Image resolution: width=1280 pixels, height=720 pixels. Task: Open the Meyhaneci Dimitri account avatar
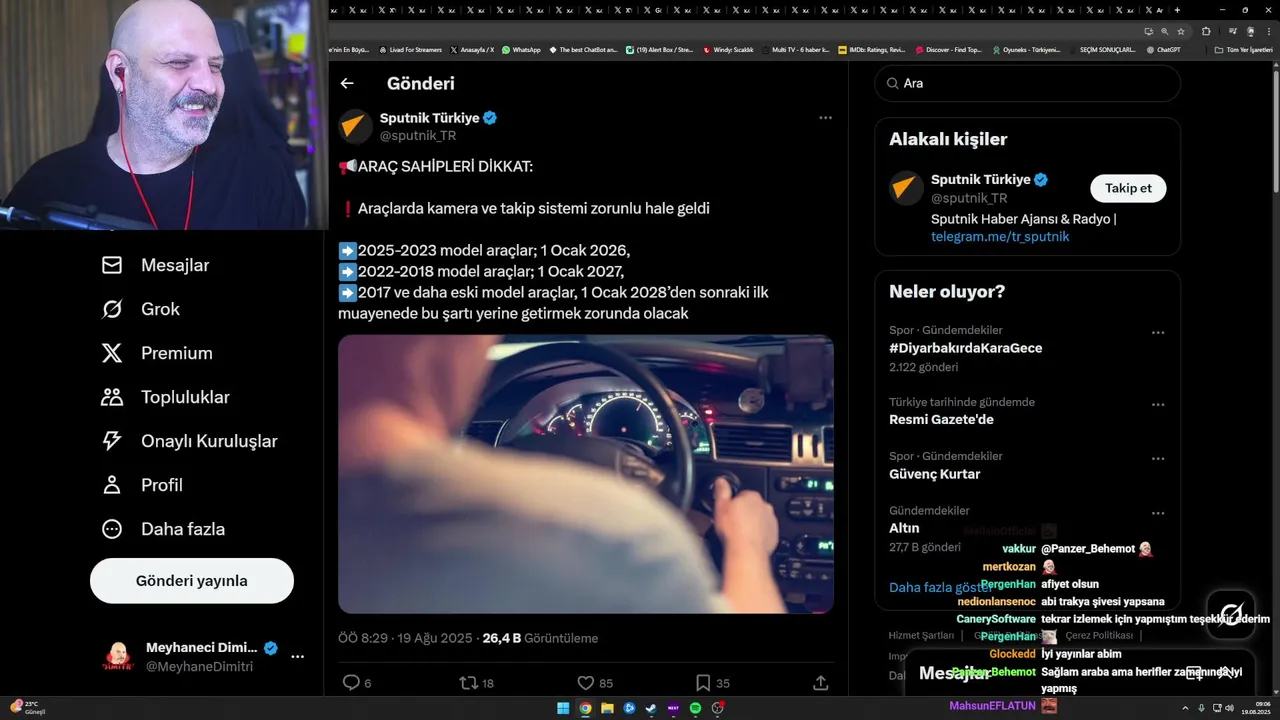[118, 657]
